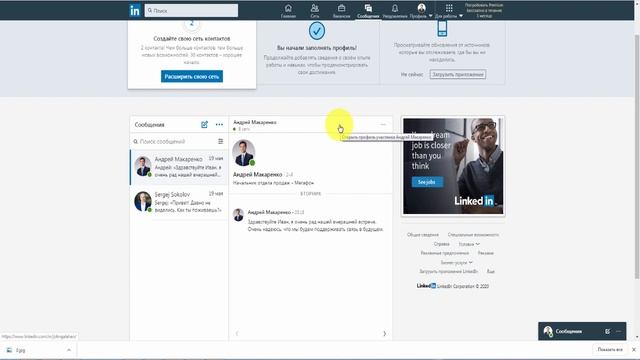
Task: Select Sergej Sokolov conversation in list
Action: pyautogui.click(x=179, y=202)
